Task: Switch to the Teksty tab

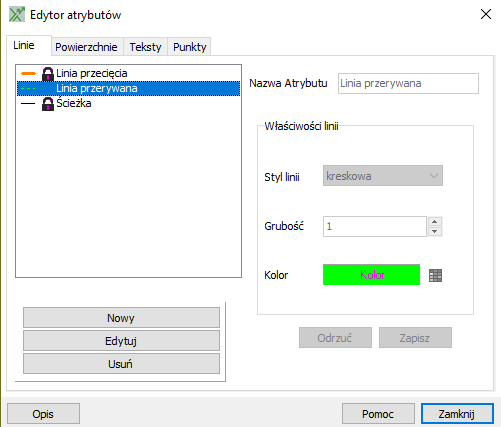Action: [x=145, y=47]
